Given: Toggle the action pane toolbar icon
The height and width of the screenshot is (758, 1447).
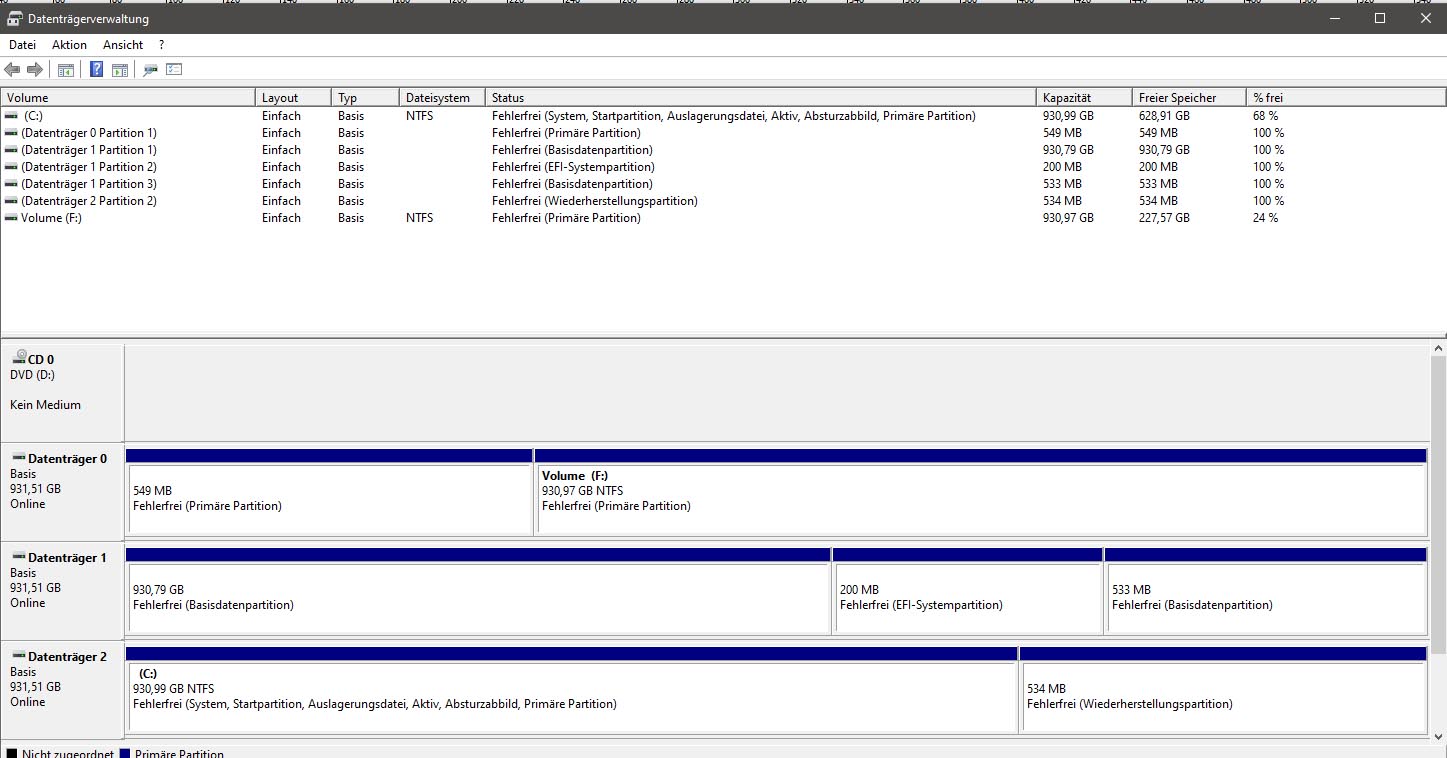Looking at the screenshot, I should tap(120, 70).
